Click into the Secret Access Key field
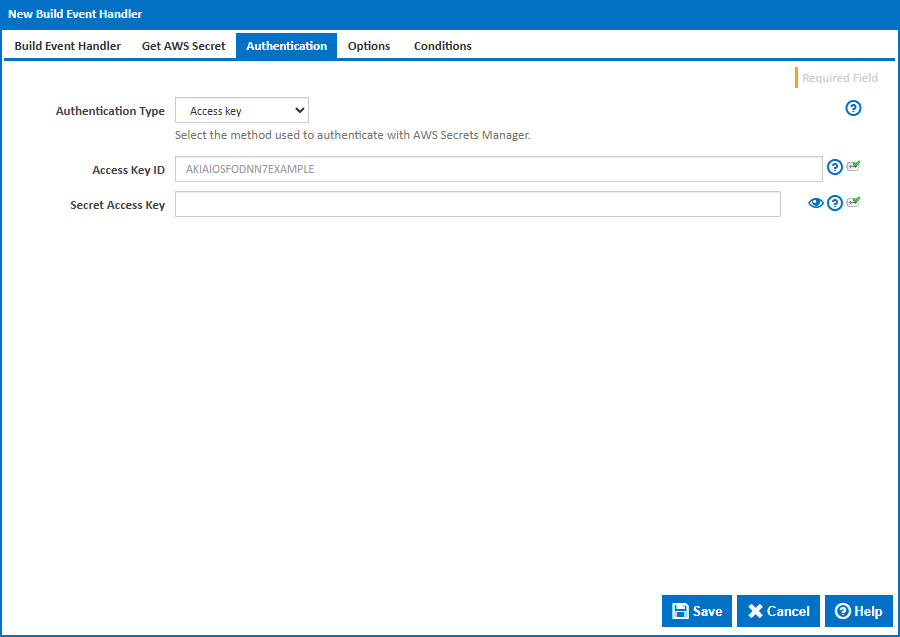900x637 pixels. pos(477,204)
